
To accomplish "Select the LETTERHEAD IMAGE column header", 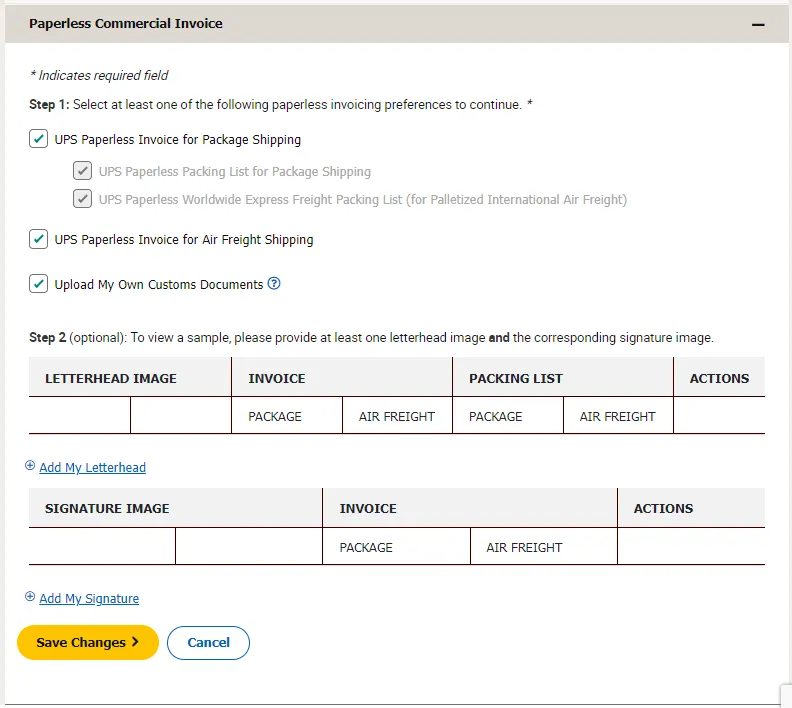I will point(111,378).
